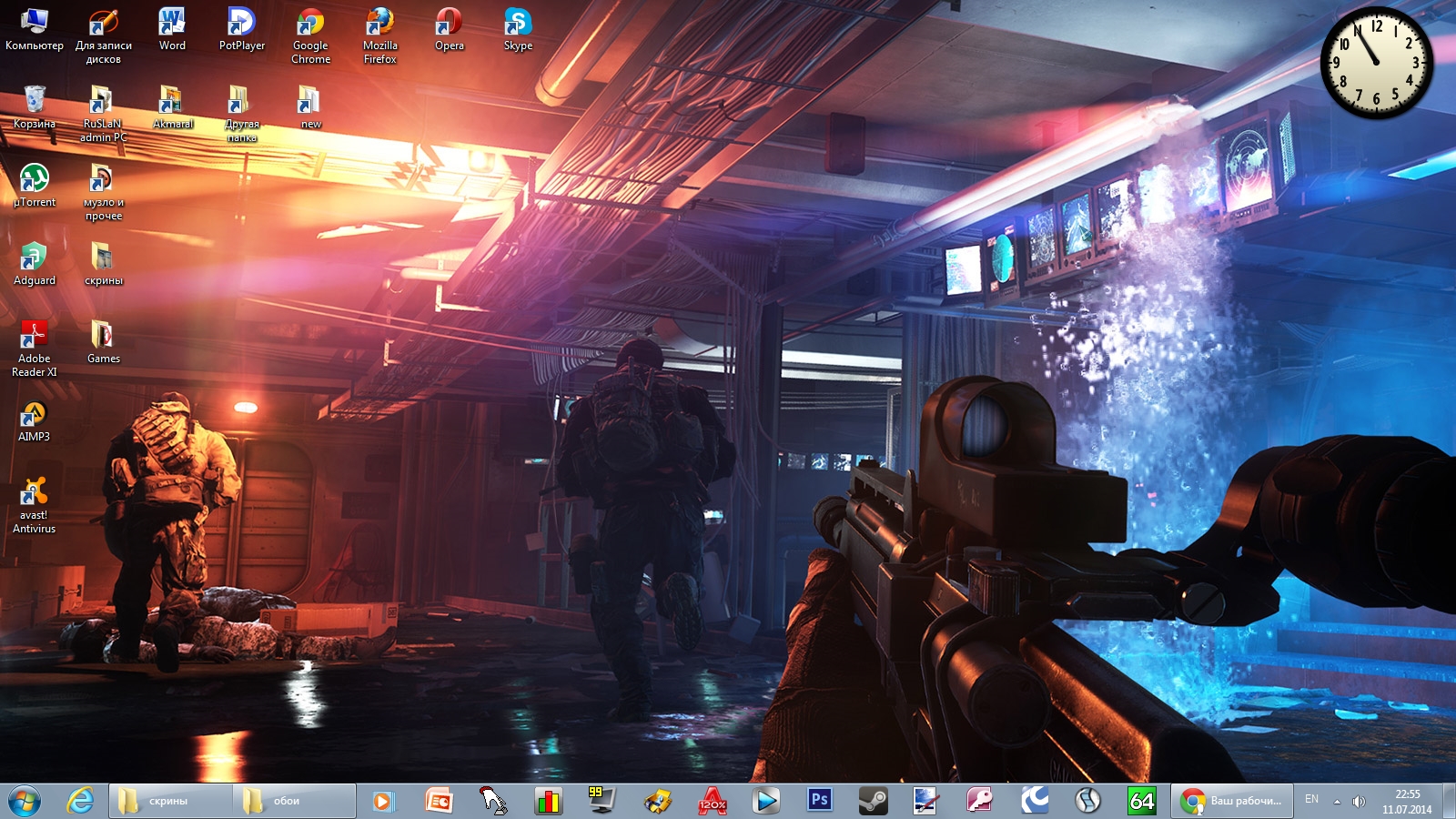Open the yellow box tool icon in the taskbar

pyautogui.click(x=657, y=801)
